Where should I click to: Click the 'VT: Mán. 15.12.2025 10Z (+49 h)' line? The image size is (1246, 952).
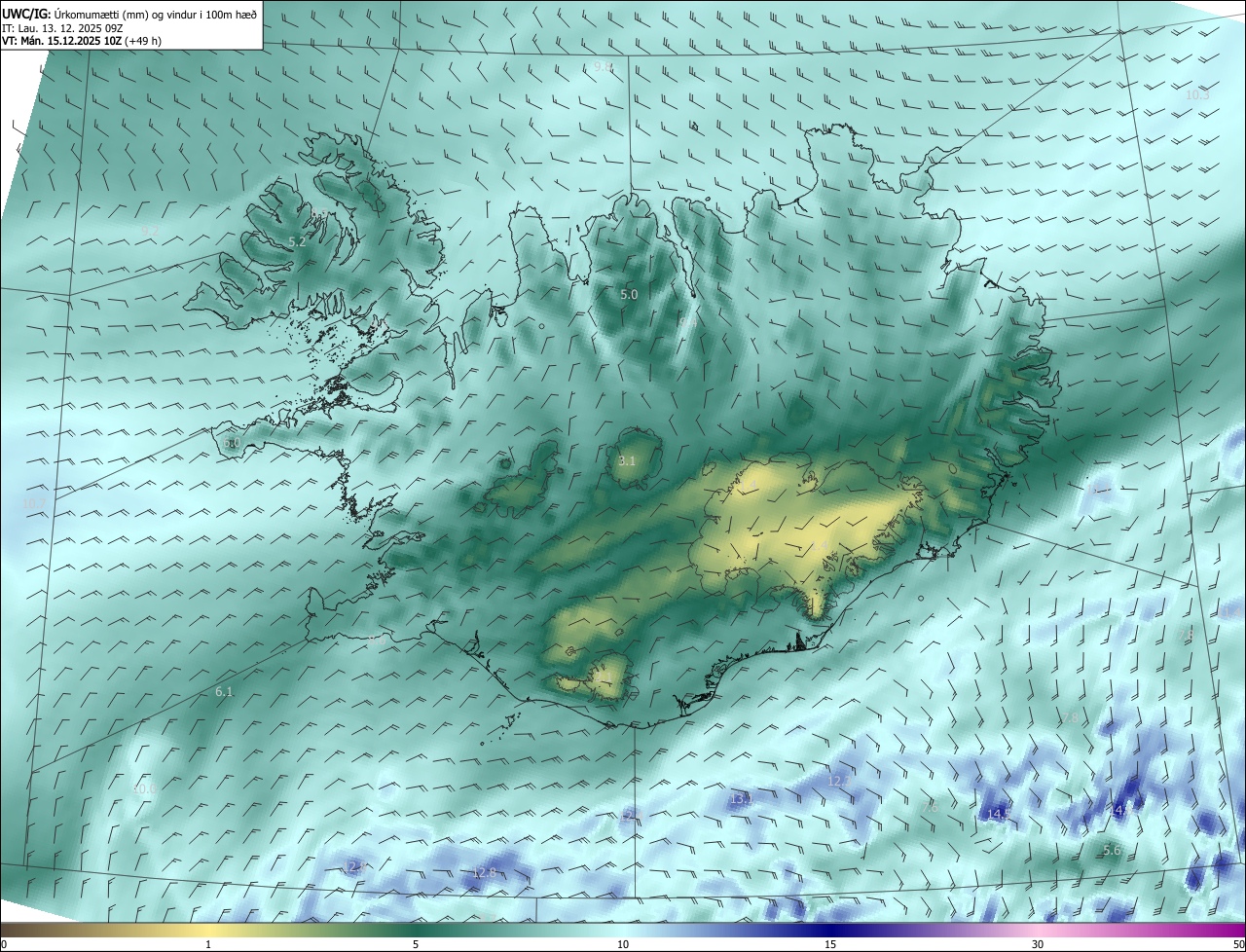point(82,41)
